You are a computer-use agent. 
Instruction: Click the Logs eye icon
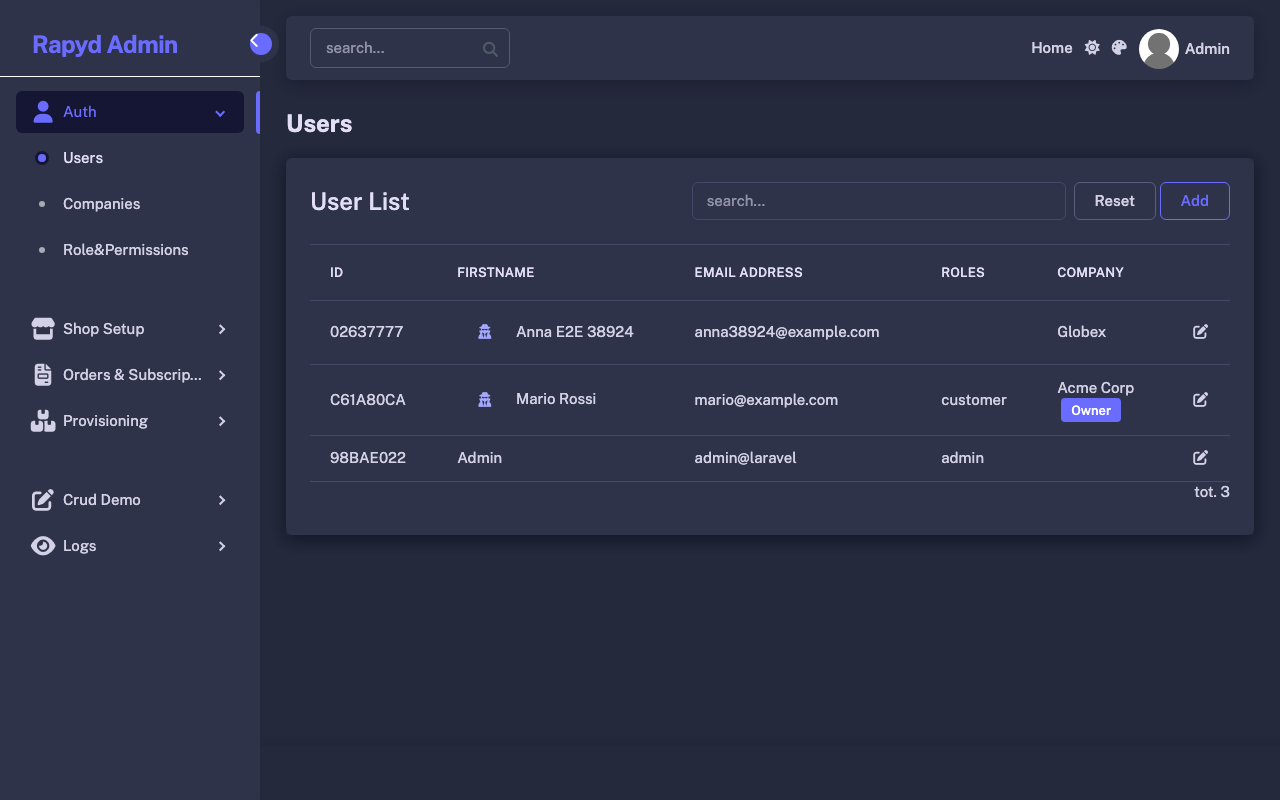click(42, 546)
